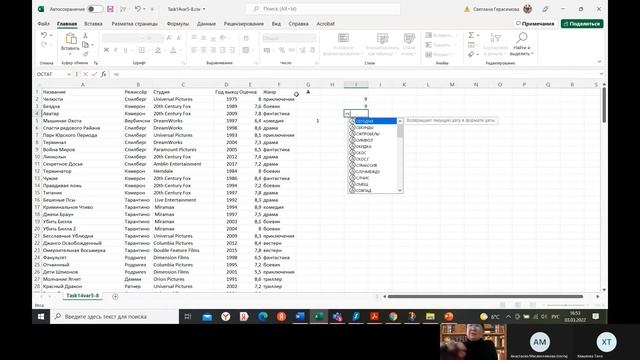Screen dimensions: 640x360
Task: Click the Поделиться share button
Action: (x=582, y=24)
